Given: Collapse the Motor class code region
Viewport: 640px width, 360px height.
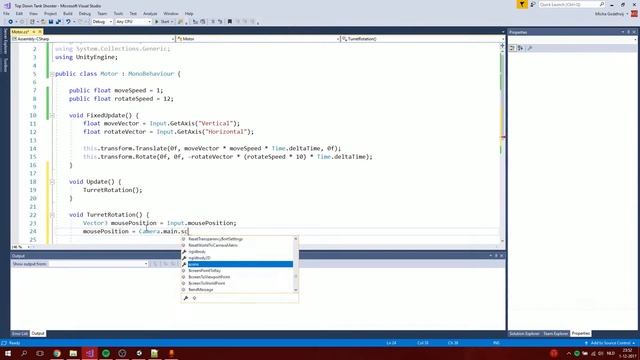Looking at the screenshot, I should coord(52,74).
